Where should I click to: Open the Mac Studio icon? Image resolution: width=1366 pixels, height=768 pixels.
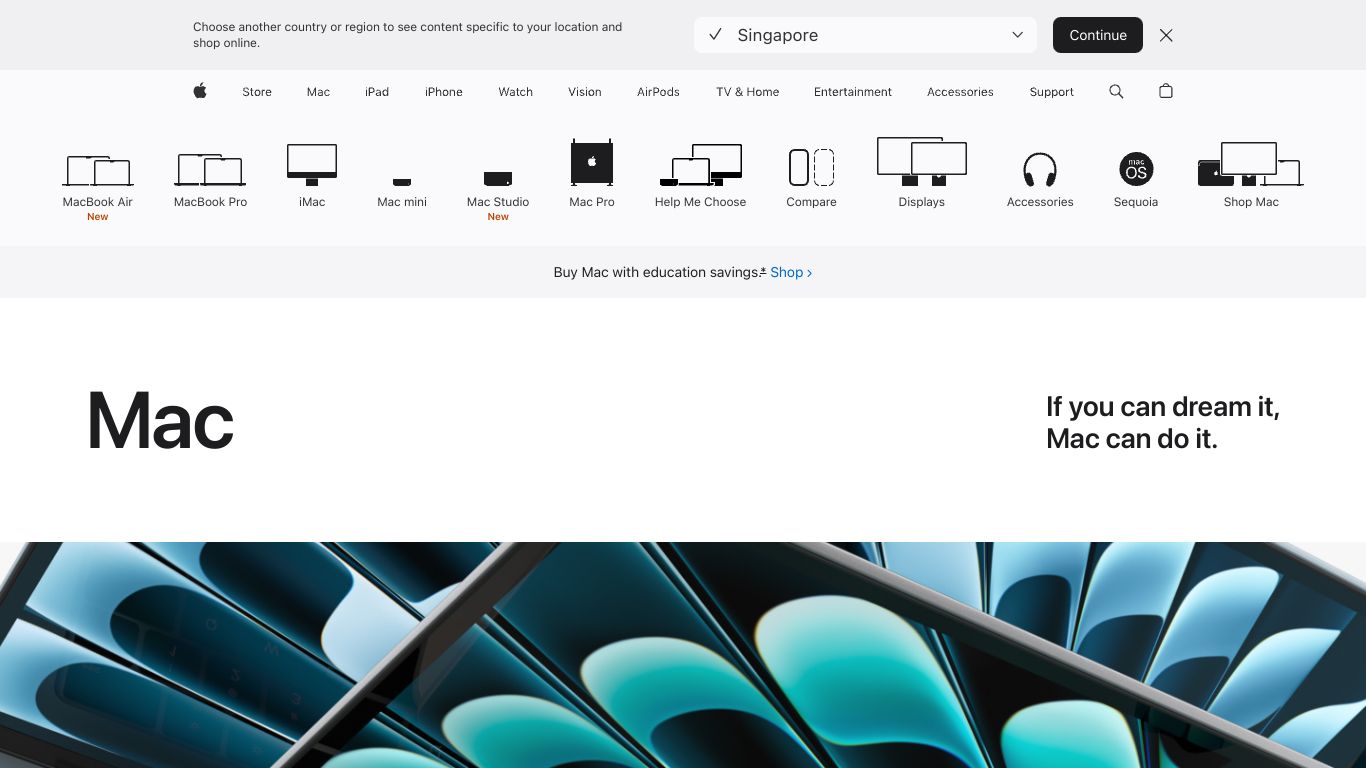click(x=498, y=179)
